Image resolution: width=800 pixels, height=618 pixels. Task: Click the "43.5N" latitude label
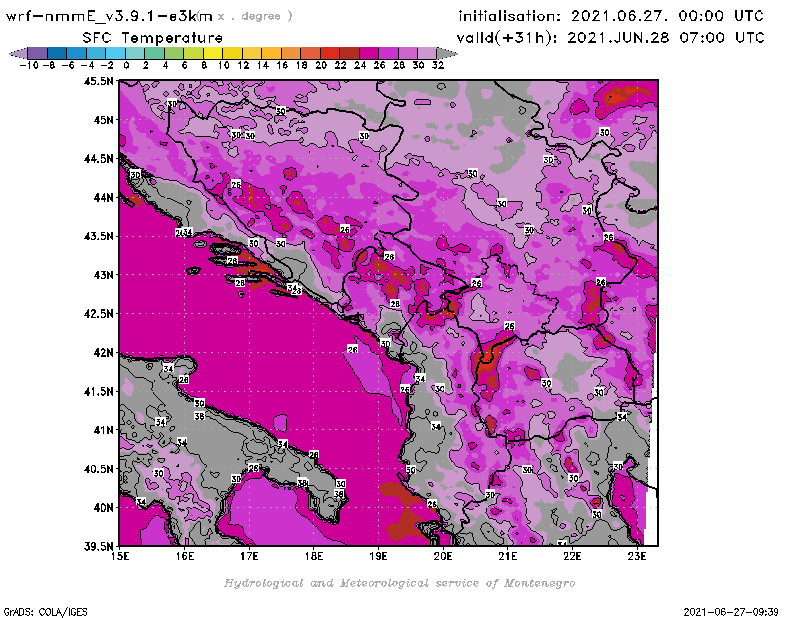(98, 236)
